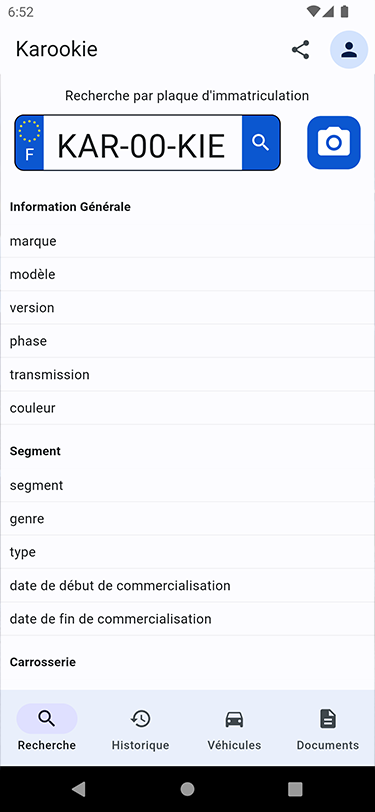Select the version row
Viewport: 375px width, 812px height.
click(x=188, y=308)
